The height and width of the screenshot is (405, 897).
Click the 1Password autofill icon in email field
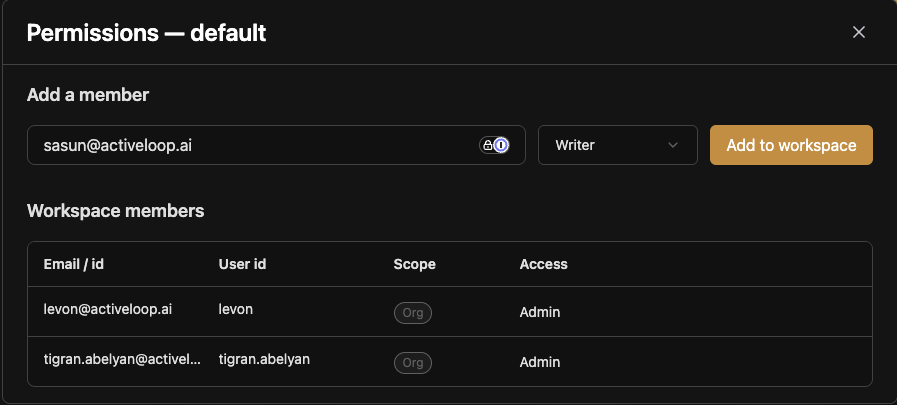pyautogui.click(x=501, y=145)
